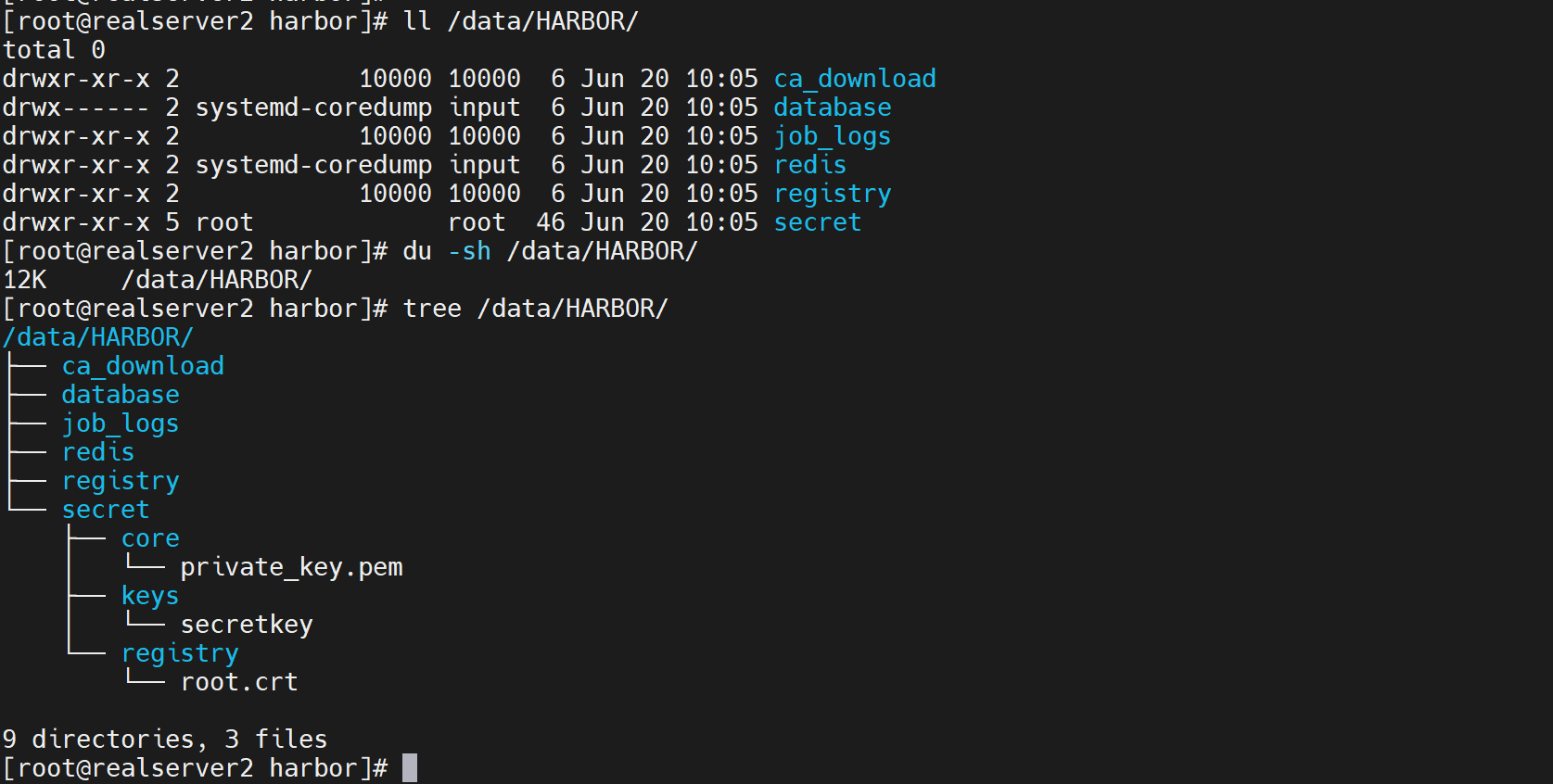
Task: Click the secretkey file under keys
Action: pos(247,625)
